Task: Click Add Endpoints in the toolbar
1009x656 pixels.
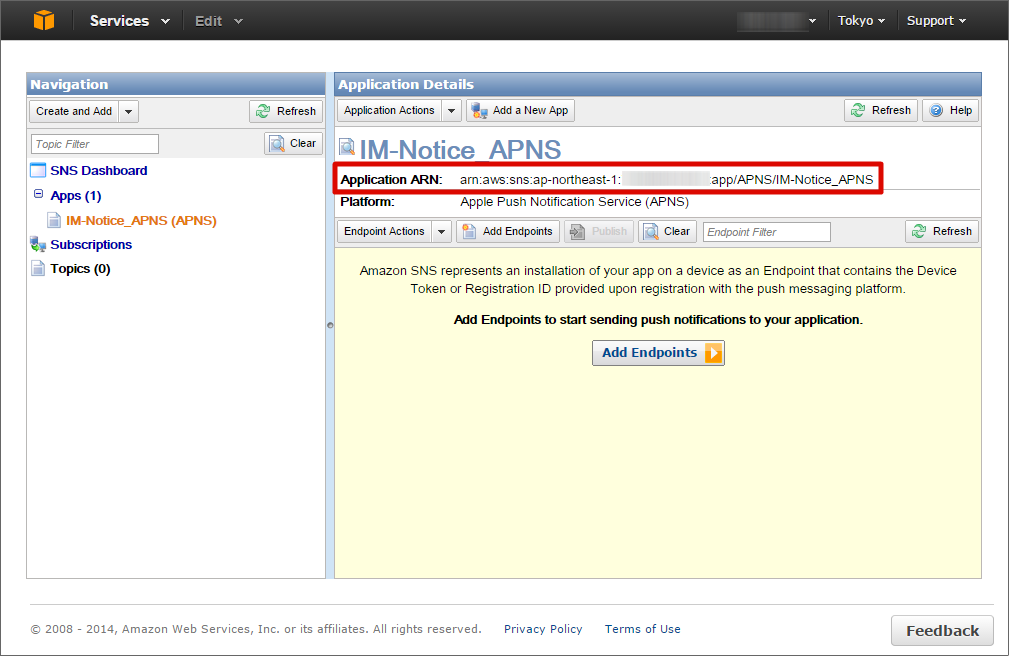Action: (x=508, y=232)
